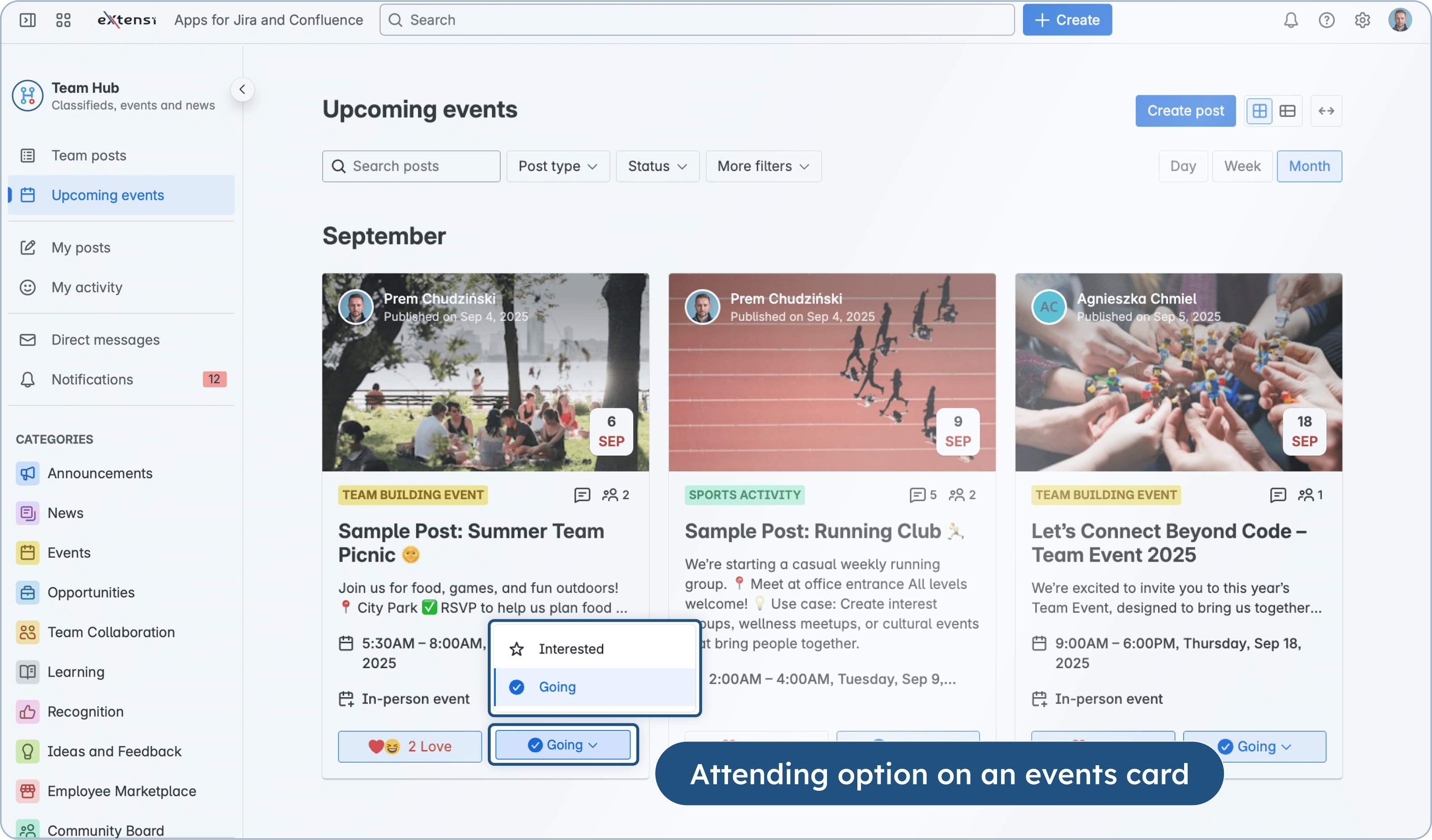Open the settings gear icon
The image size is (1432, 840).
(x=1362, y=21)
